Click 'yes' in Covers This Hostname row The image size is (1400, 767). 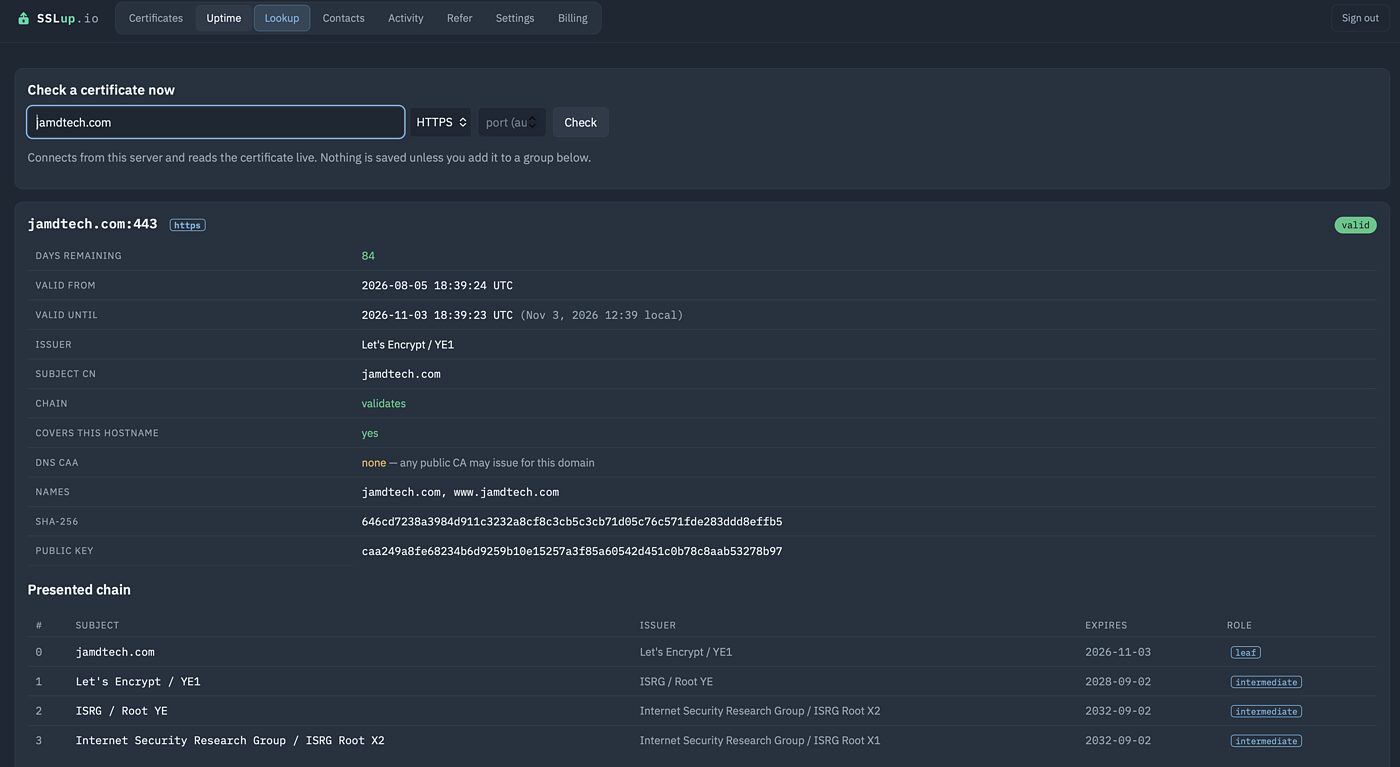370,433
